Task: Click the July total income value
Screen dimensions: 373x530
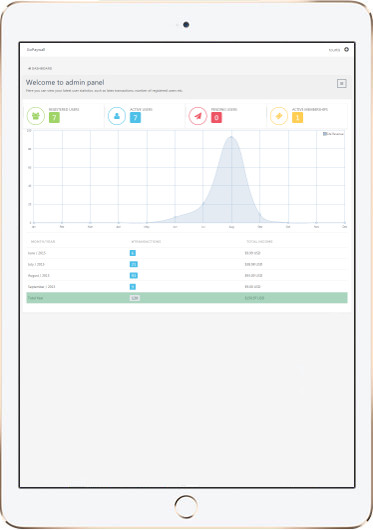Action: click(x=253, y=264)
